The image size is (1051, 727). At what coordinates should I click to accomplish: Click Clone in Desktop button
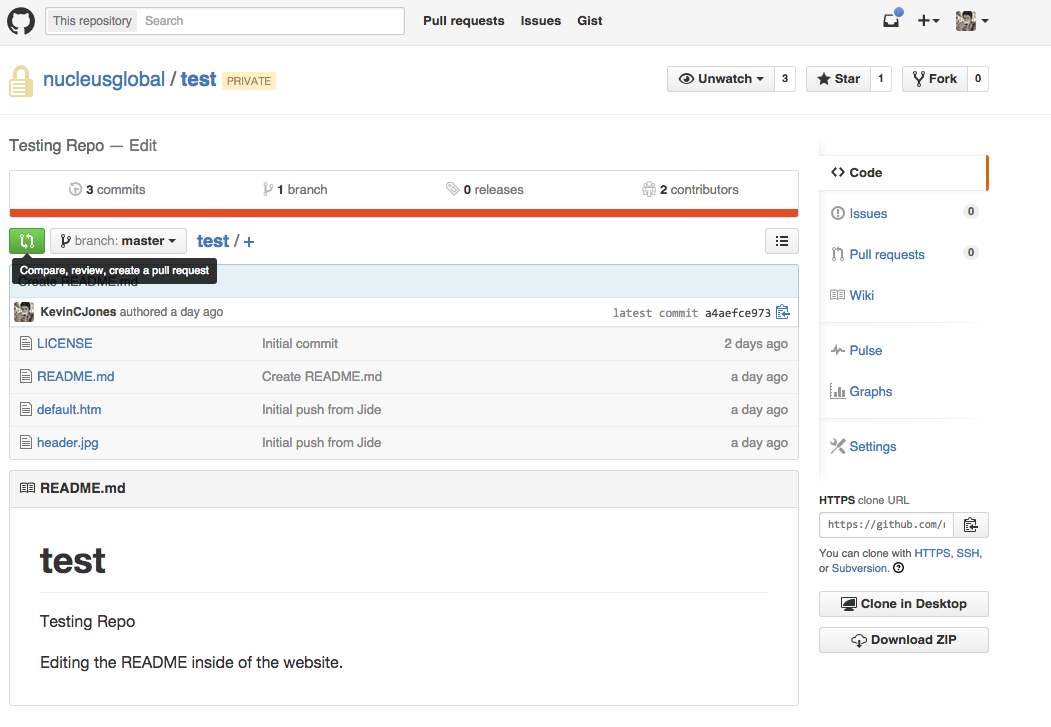click(x=904, y=604)
